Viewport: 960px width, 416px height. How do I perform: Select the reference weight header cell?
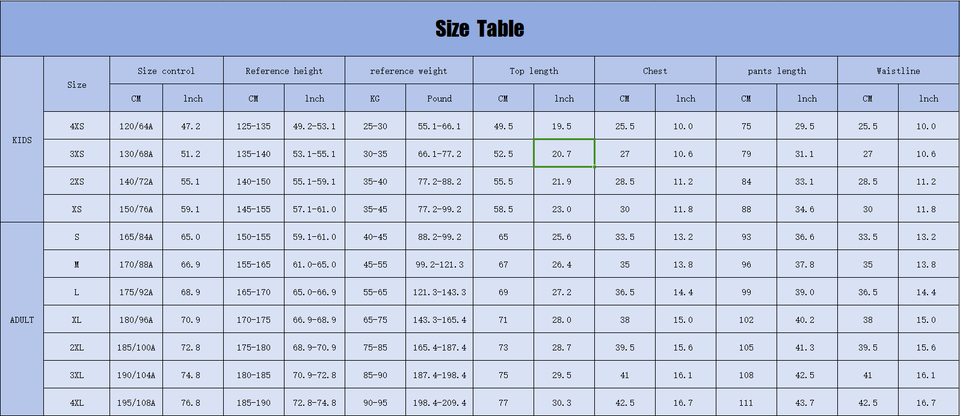[408, 71]
